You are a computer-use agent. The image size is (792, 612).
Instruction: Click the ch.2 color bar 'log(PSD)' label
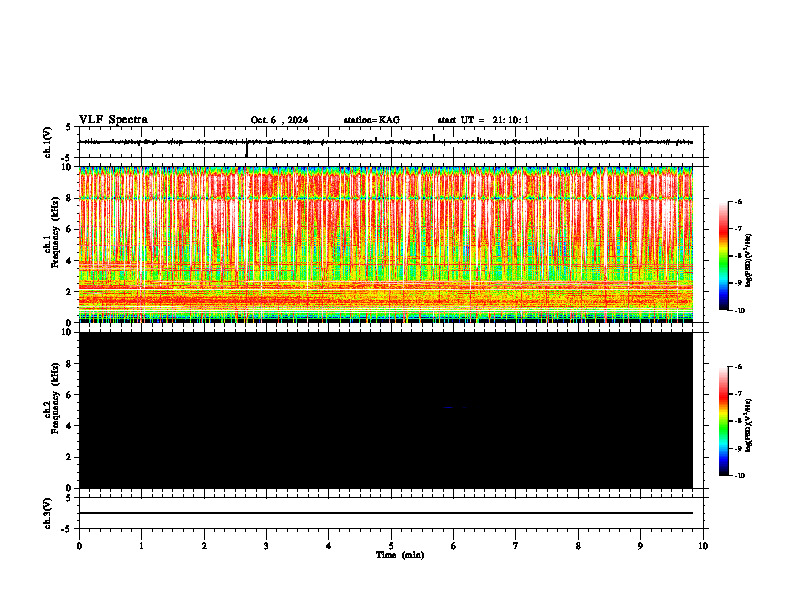749,425
